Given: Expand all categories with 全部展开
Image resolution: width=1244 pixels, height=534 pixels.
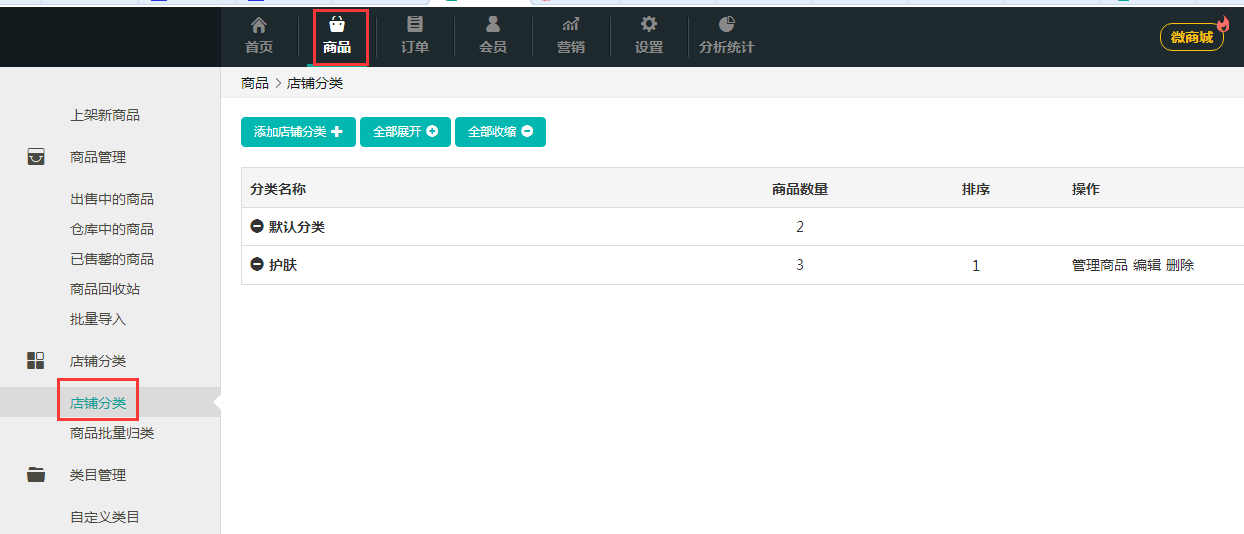Looking at the screenshot, I should 405,132.
